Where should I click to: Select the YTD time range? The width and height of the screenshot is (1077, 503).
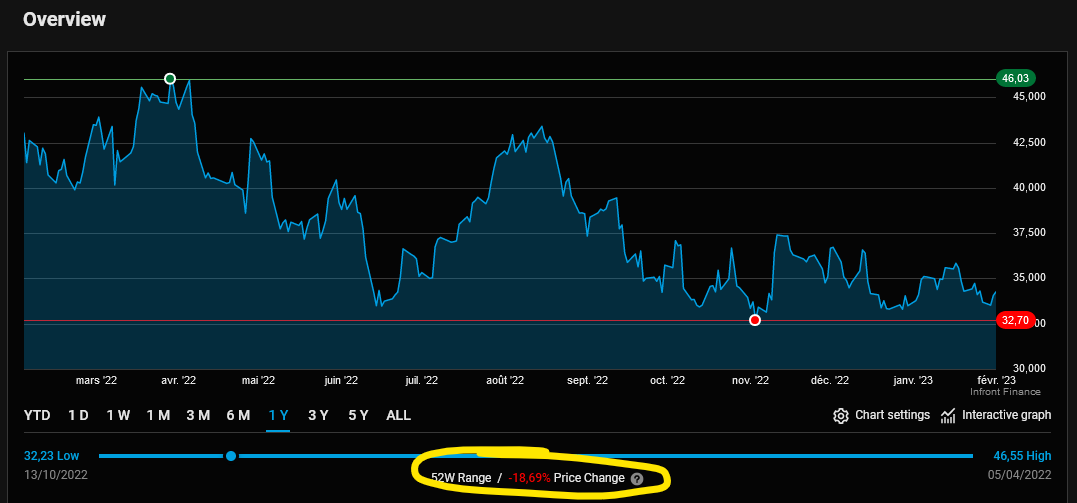[x=37, y=415]
